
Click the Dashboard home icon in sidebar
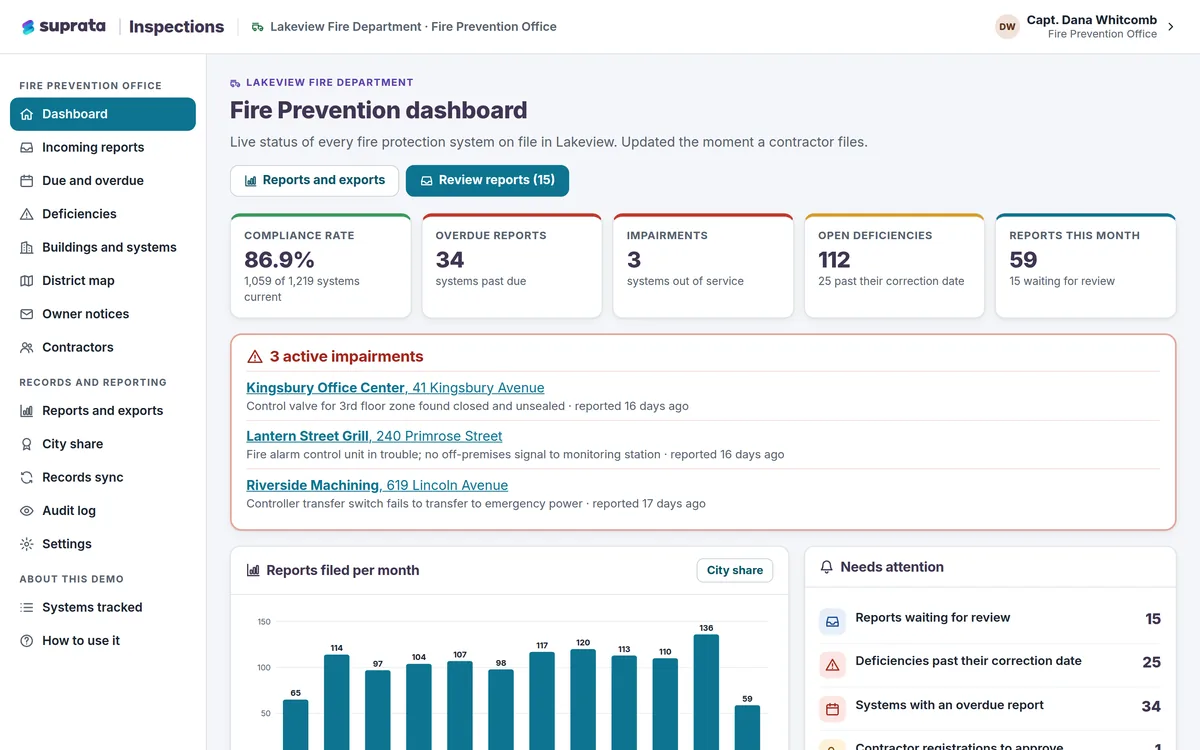coord(27,114)
